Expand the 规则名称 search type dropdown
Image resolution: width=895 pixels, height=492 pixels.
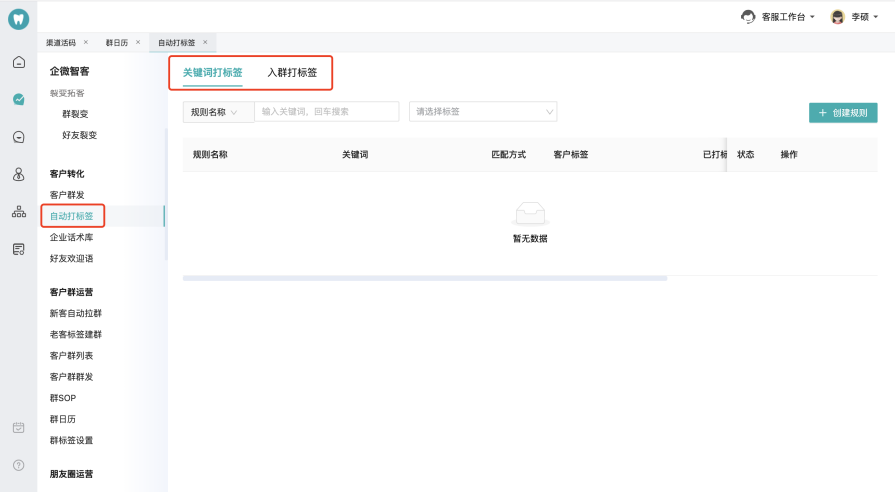[x=218, y=112]
